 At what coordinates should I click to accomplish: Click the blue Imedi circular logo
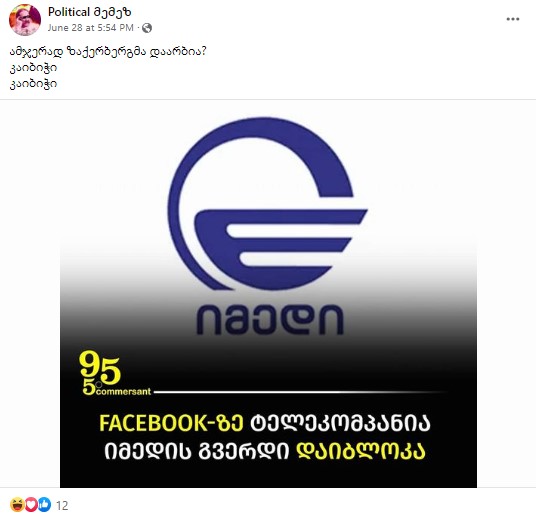267,204
